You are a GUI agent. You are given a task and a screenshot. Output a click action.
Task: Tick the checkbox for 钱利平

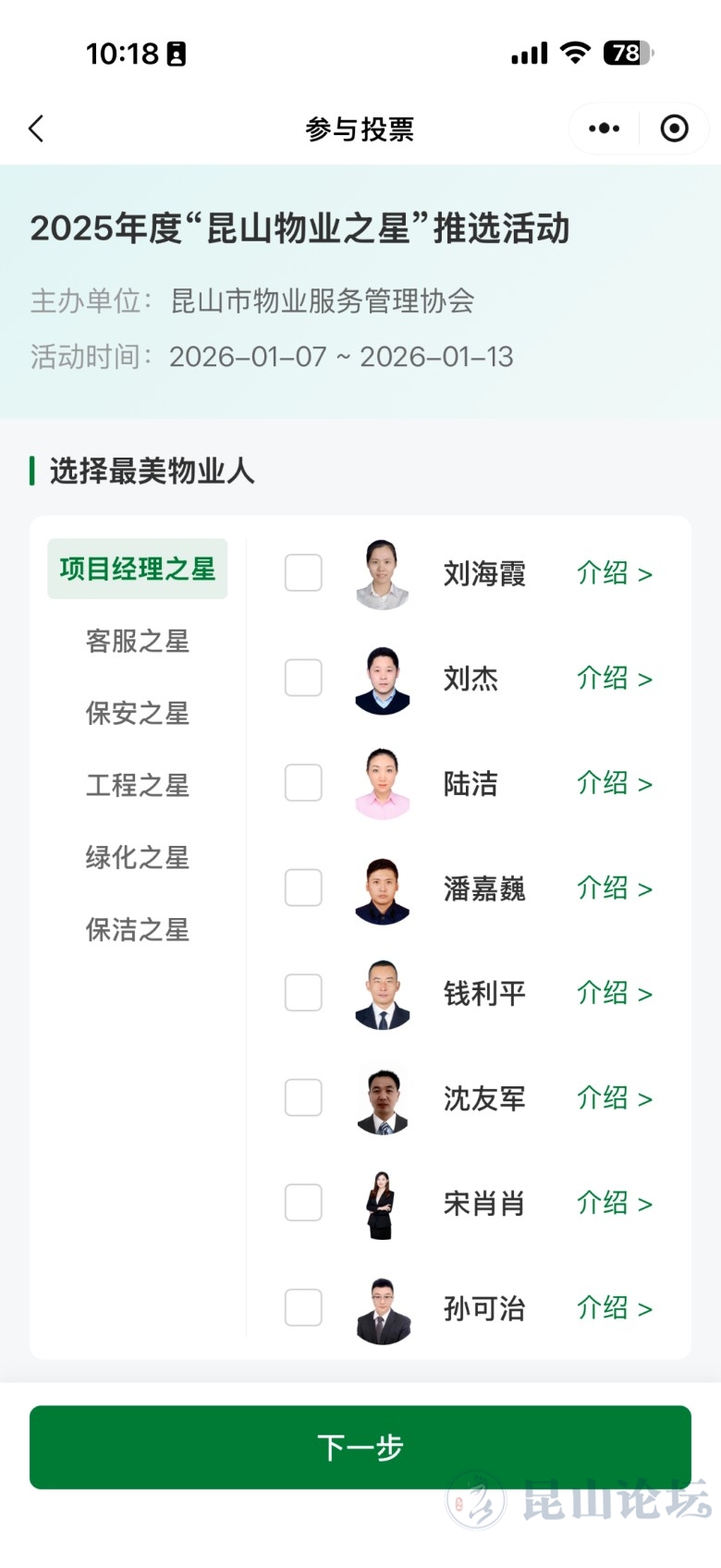pos(303,993)
